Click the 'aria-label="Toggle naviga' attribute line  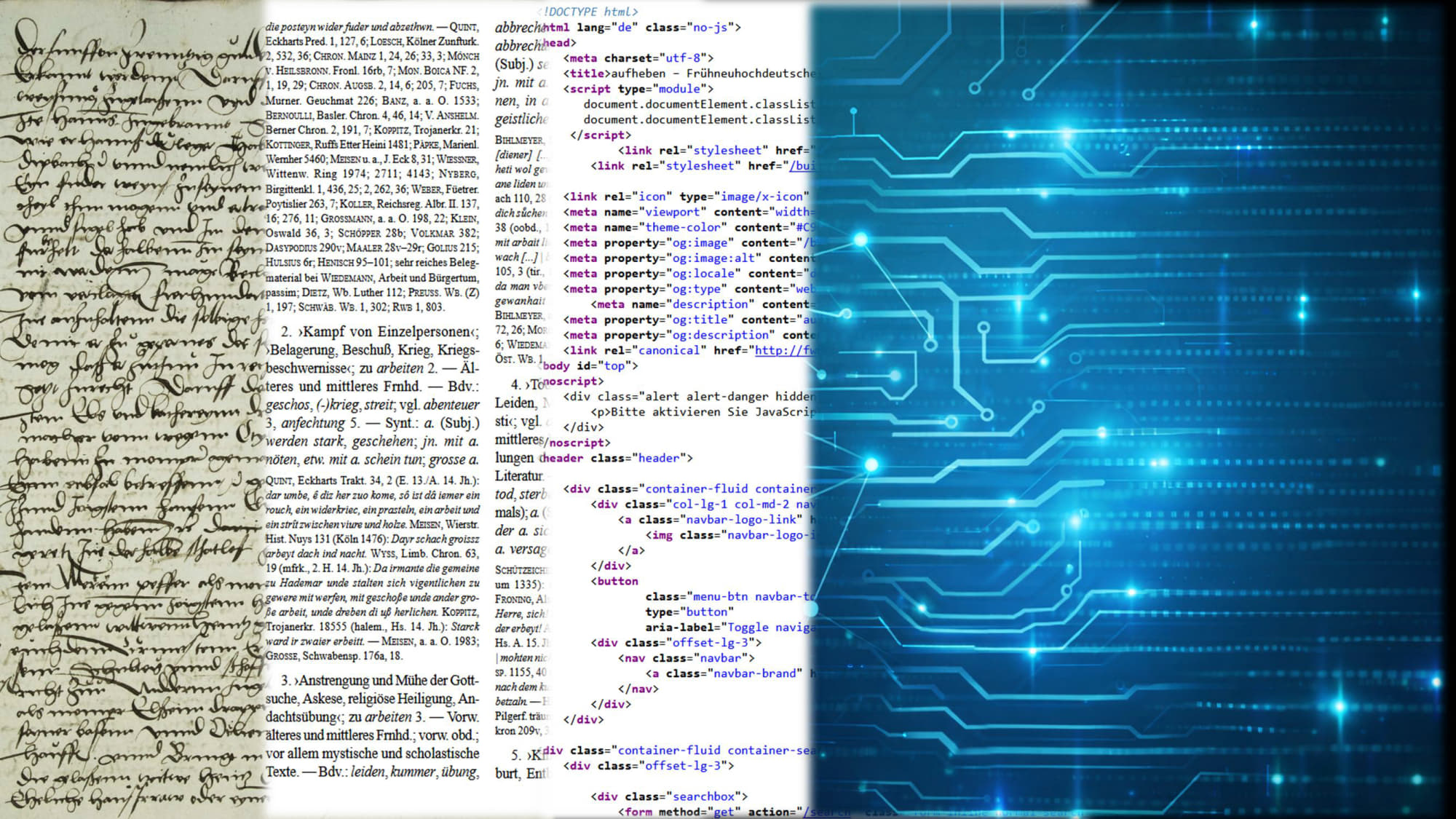[729, 627]
